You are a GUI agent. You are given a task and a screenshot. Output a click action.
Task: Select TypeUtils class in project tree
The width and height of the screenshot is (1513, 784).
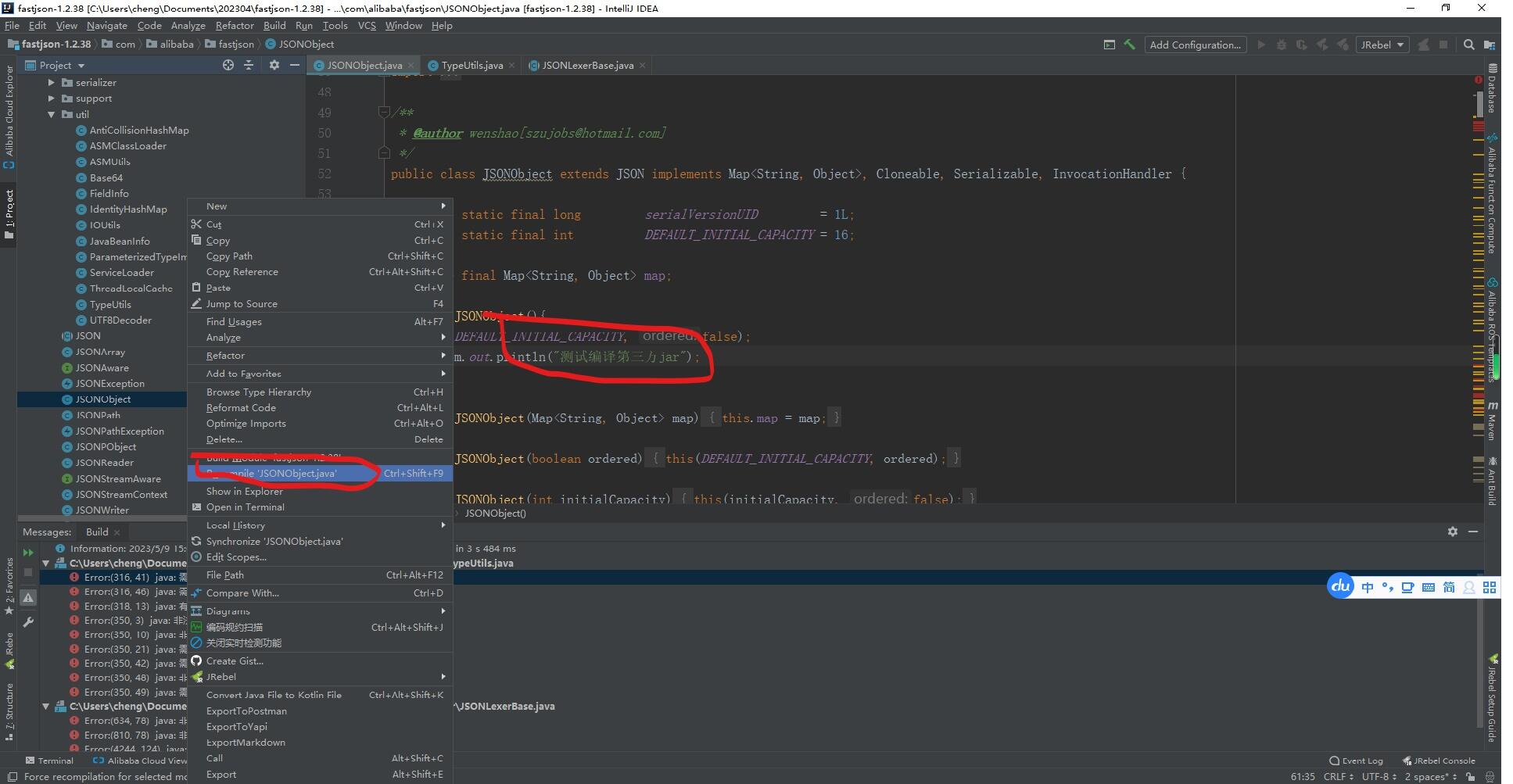(110, 304)
